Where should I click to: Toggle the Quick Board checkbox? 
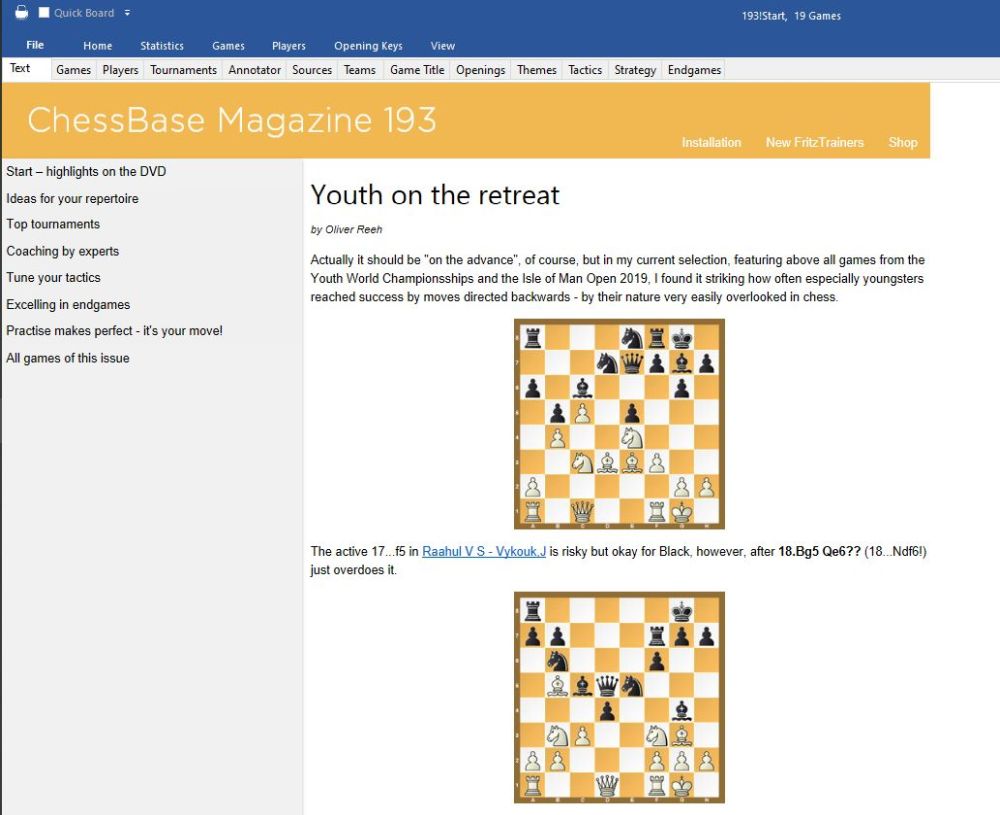(x=44, y=13)
